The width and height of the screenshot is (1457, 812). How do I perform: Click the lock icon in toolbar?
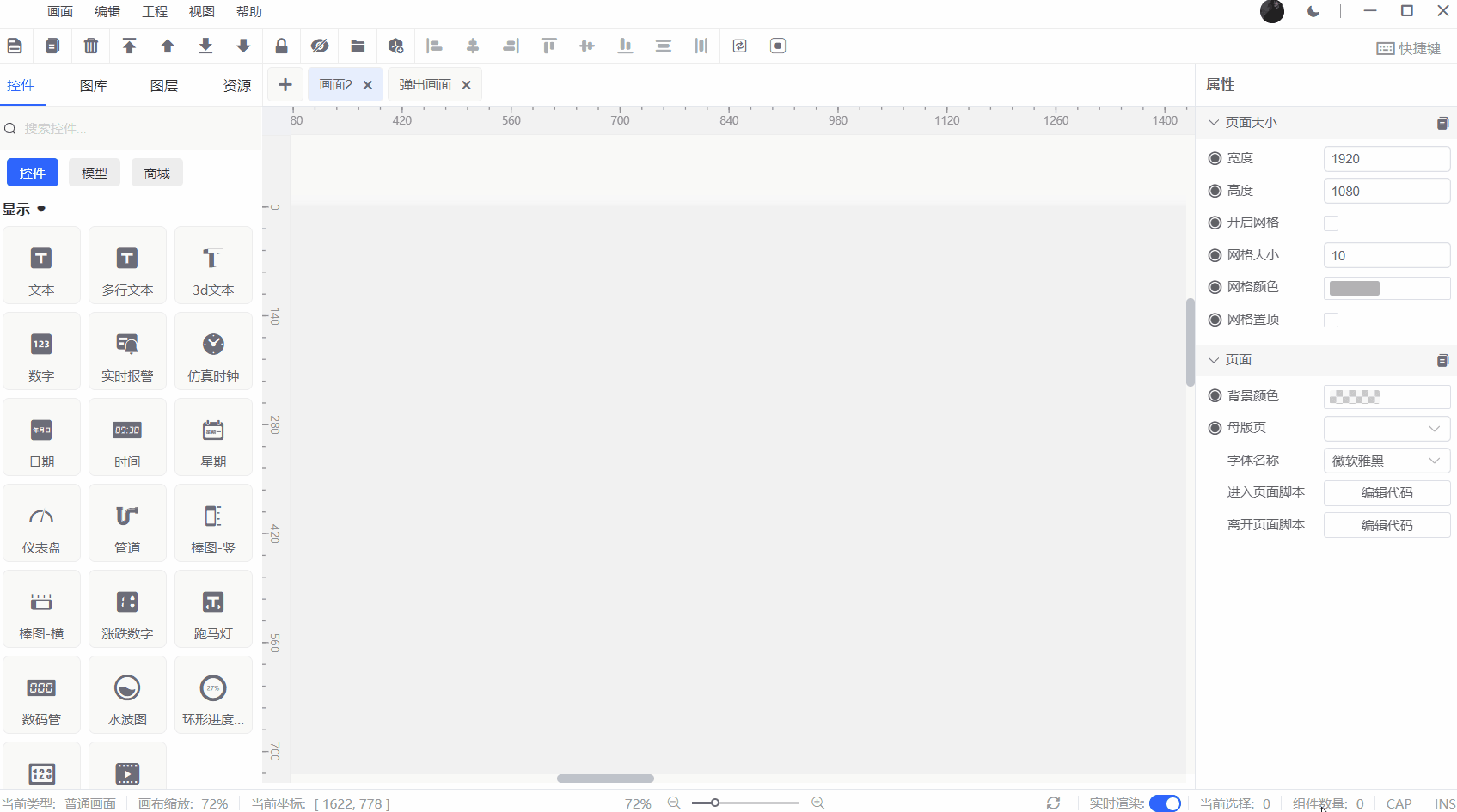coord(281,46)
